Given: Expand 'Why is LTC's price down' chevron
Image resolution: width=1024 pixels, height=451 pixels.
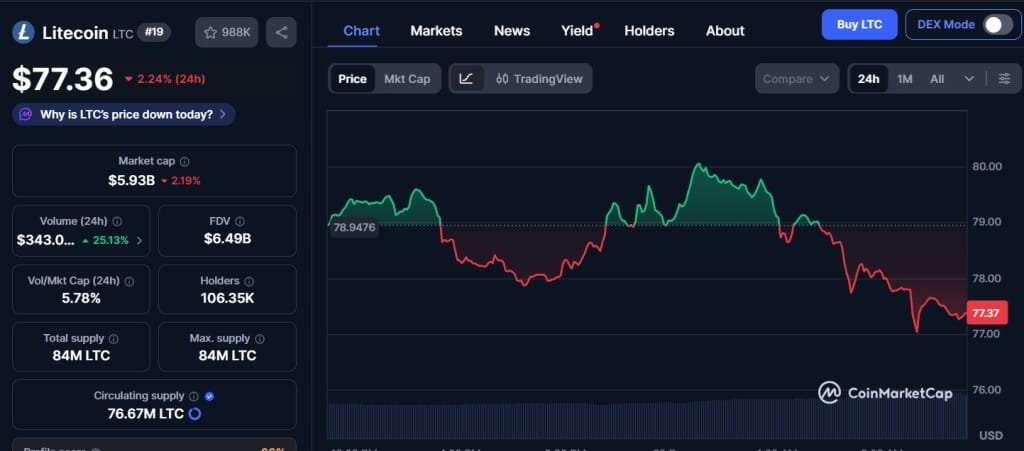Looking at the screenshot, I should (223, 114).
